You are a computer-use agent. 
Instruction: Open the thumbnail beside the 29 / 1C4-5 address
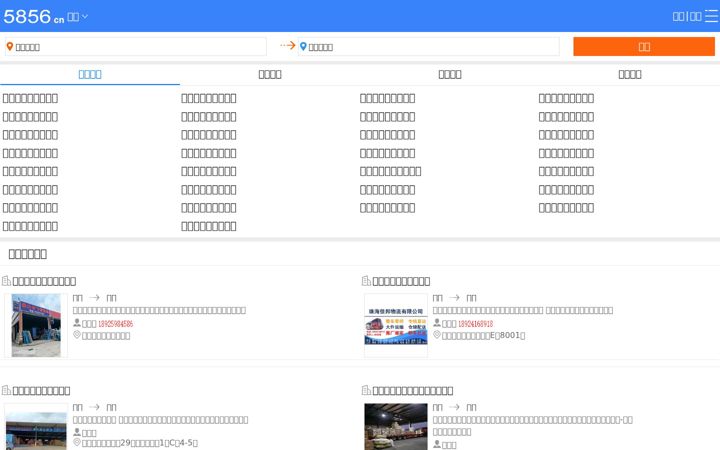pos(36,427)
